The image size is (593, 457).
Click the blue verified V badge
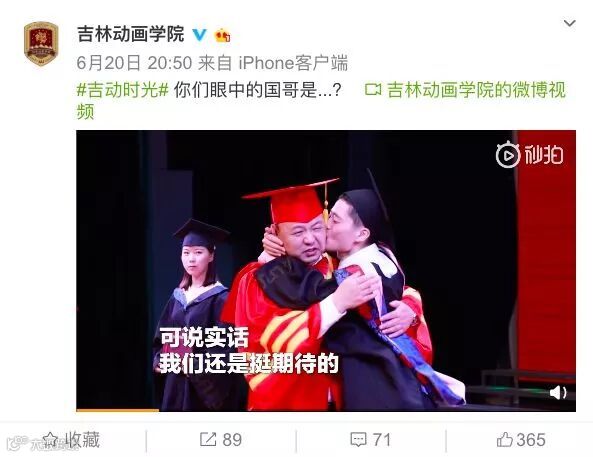point(199,35)
